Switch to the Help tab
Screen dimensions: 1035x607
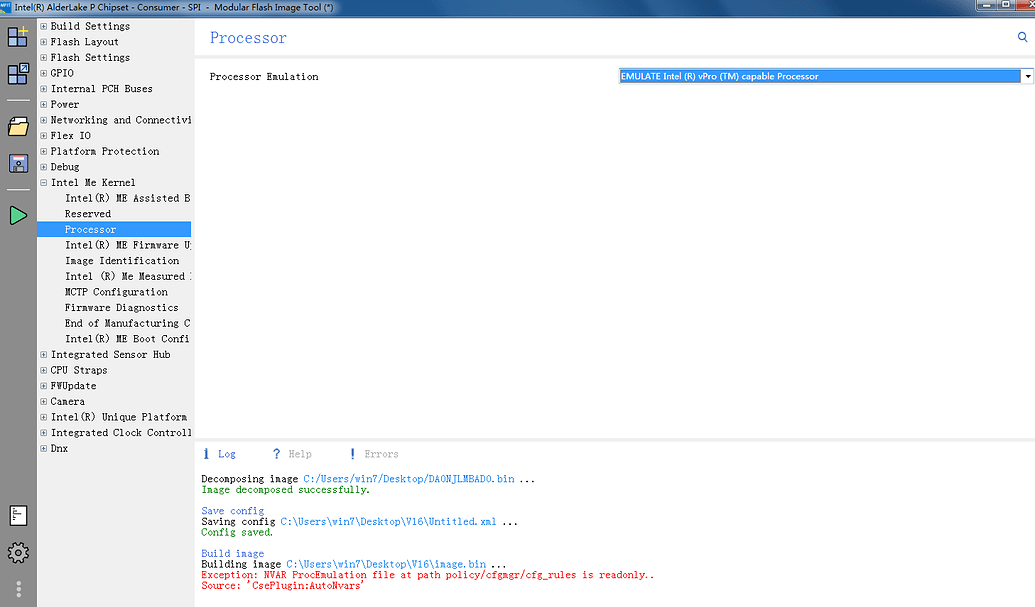(296, 453)
